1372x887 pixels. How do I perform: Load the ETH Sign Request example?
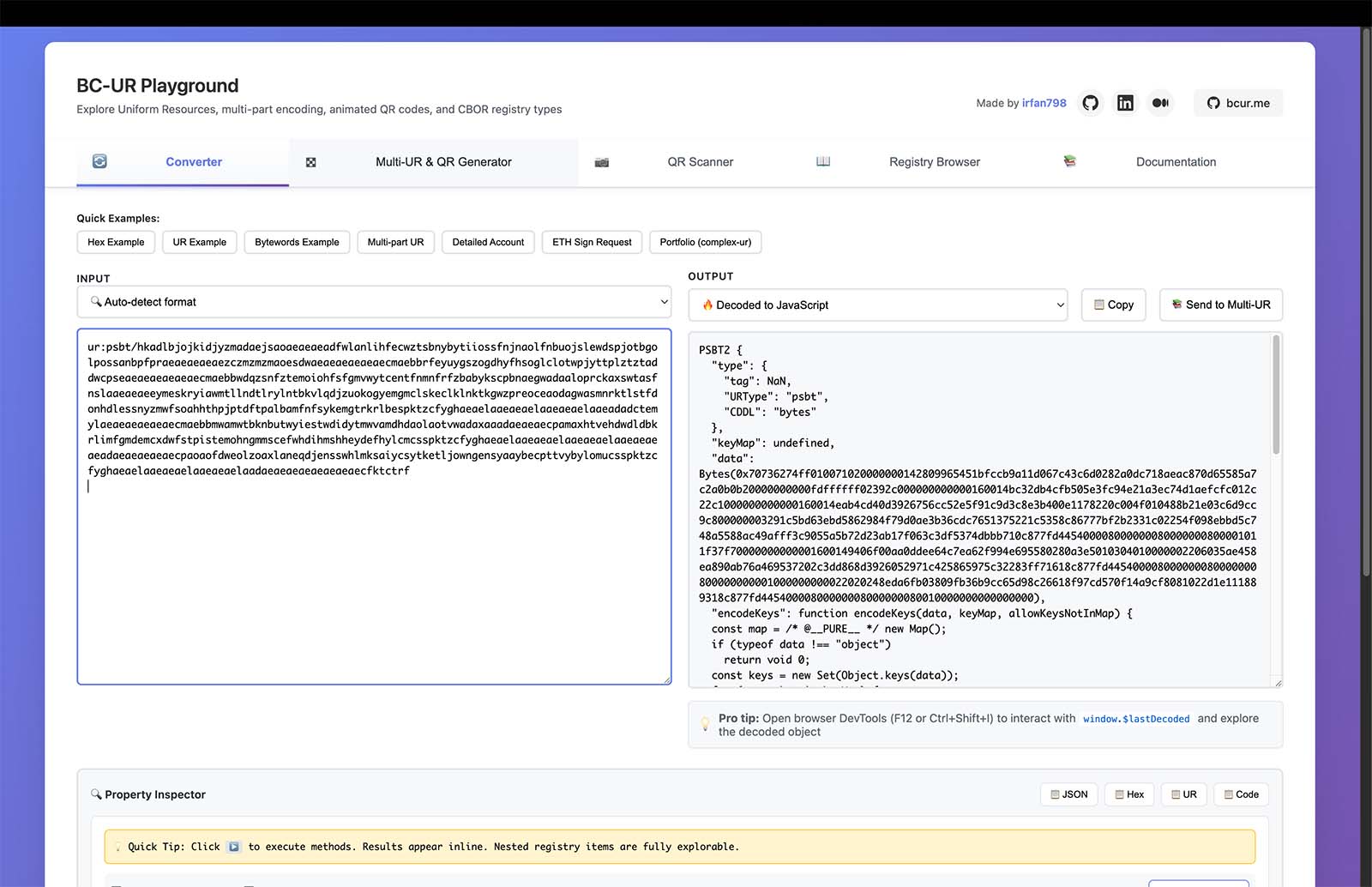coord(592,242)
